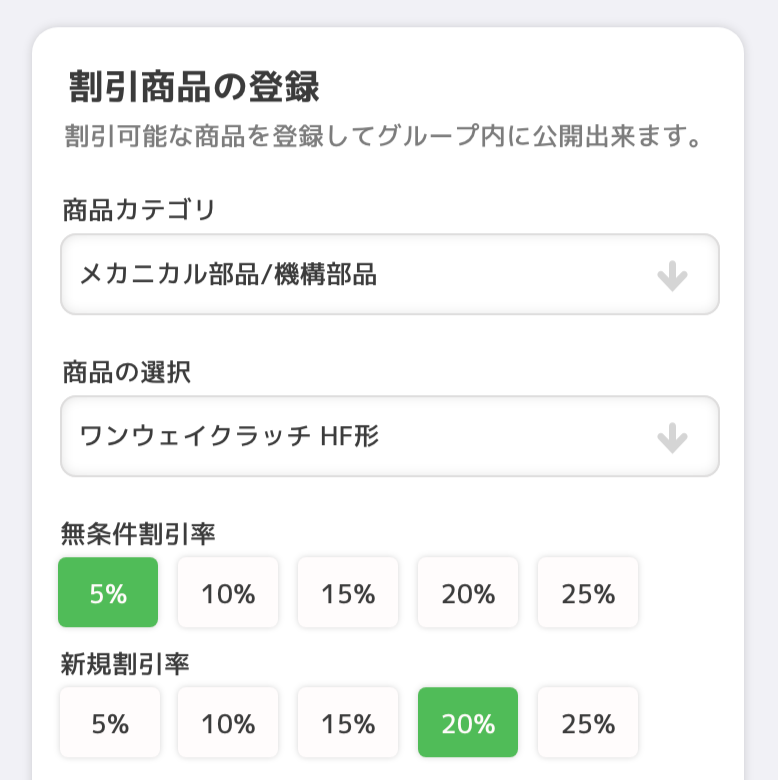This screenshot has width=780, height=780.
Task: Select 5% for 無条件割引率
Action: click(x=108, y=593)
